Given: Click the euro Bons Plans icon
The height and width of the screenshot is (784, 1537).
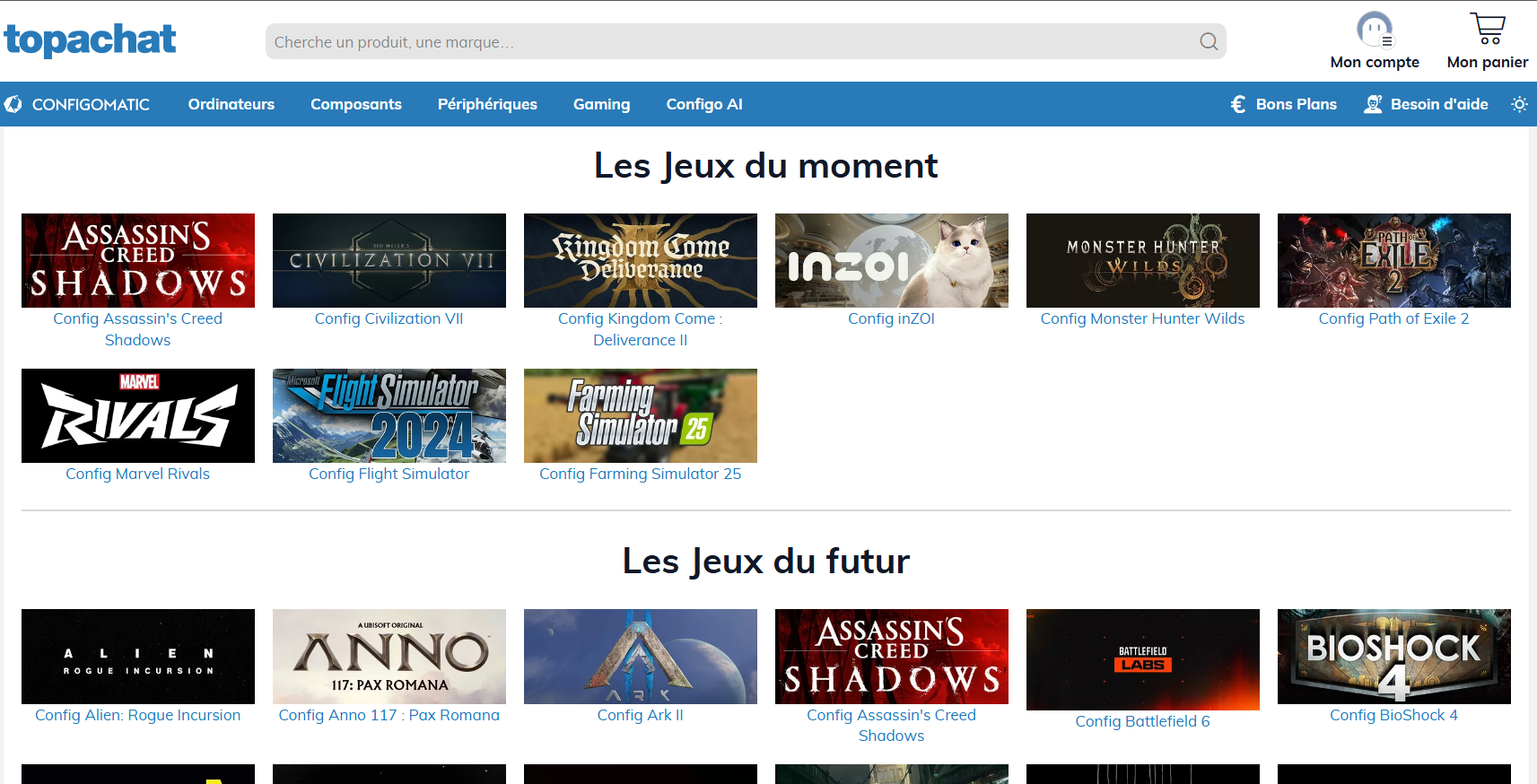Looking at the screenshot, I should pos(1238,104).
